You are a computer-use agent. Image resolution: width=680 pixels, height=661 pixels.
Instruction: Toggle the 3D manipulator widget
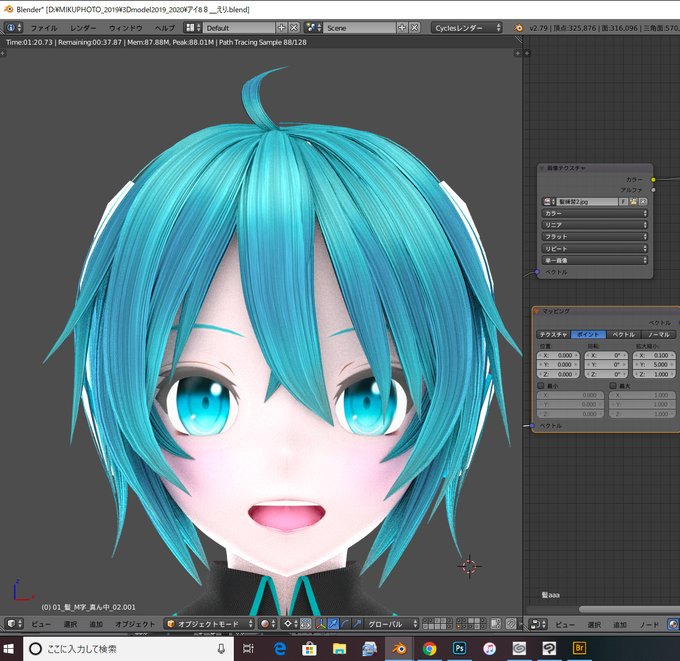click(321, 624)
